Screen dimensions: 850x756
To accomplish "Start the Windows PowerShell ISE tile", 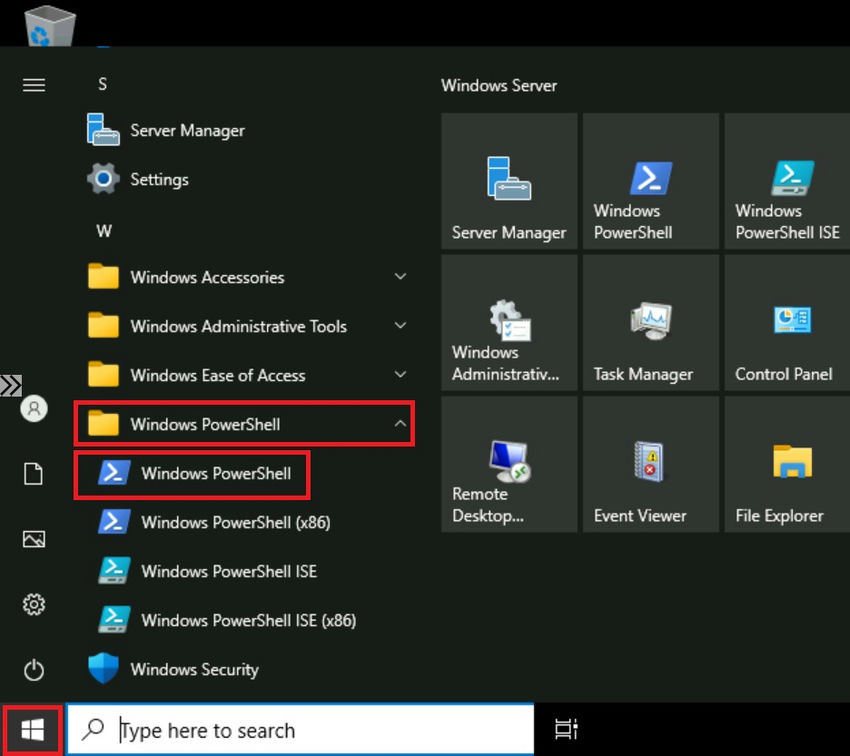I will click(788, 182).
